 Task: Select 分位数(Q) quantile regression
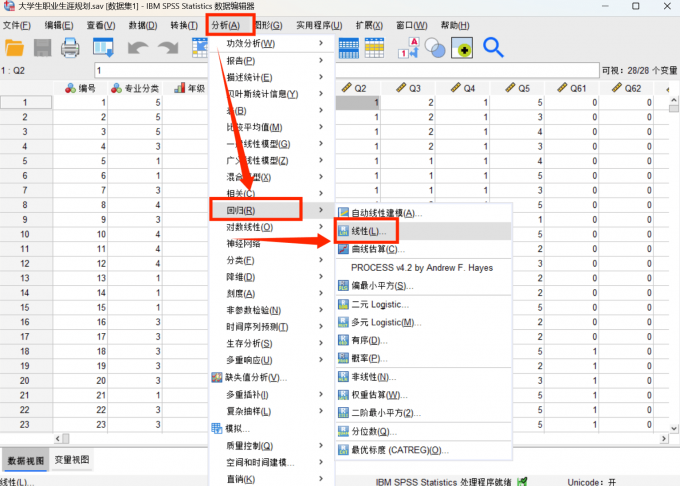click(424, 431)
